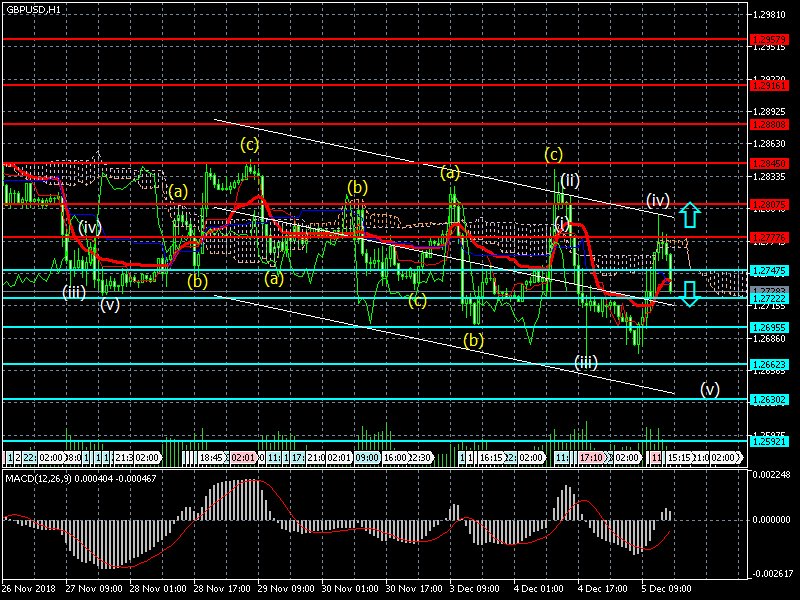The image size is (800, 600).
Task: Click the pink 17:10 event marker
Action: tap(590, 457)
